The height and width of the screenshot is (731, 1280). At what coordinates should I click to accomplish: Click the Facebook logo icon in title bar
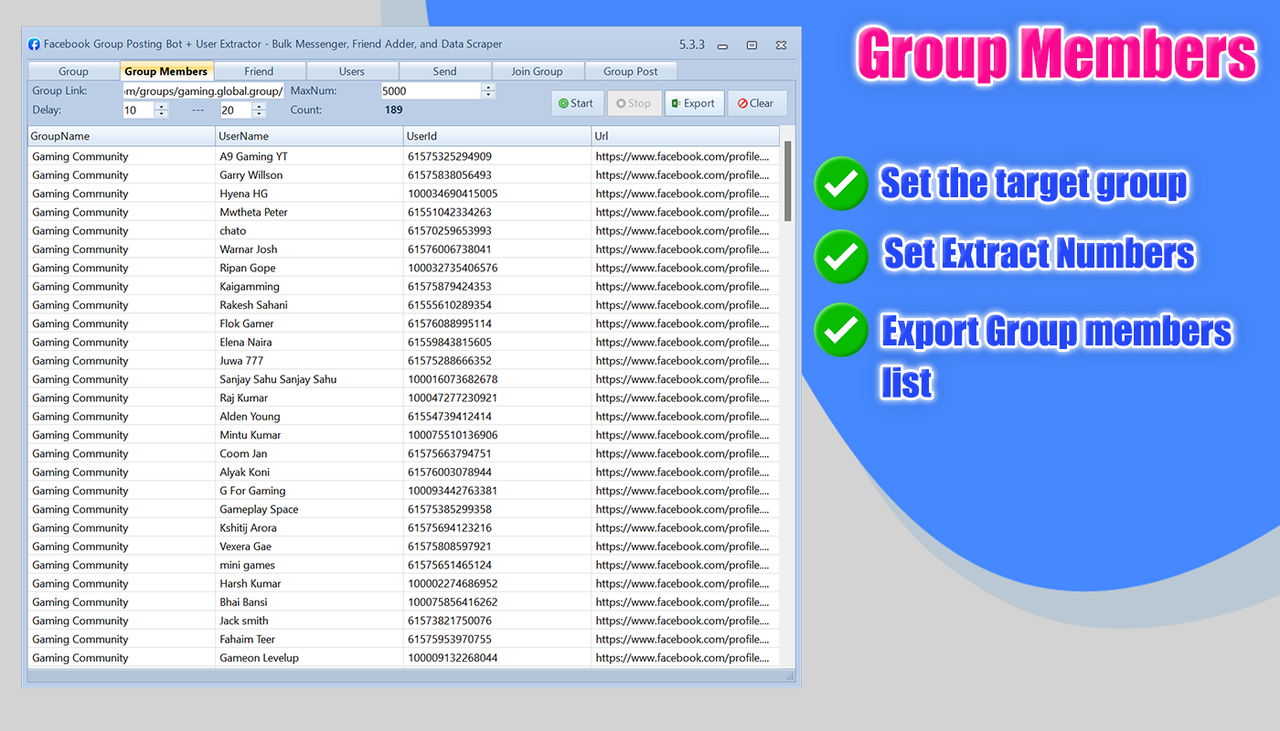[34, 44]
